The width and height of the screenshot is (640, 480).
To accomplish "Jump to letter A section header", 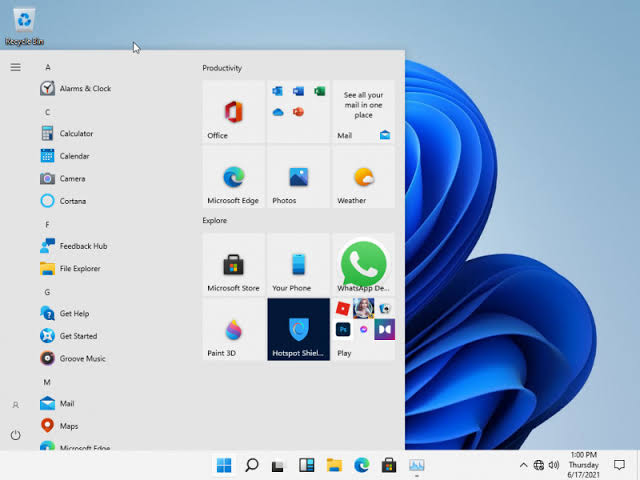I will [x=48, y=67].
